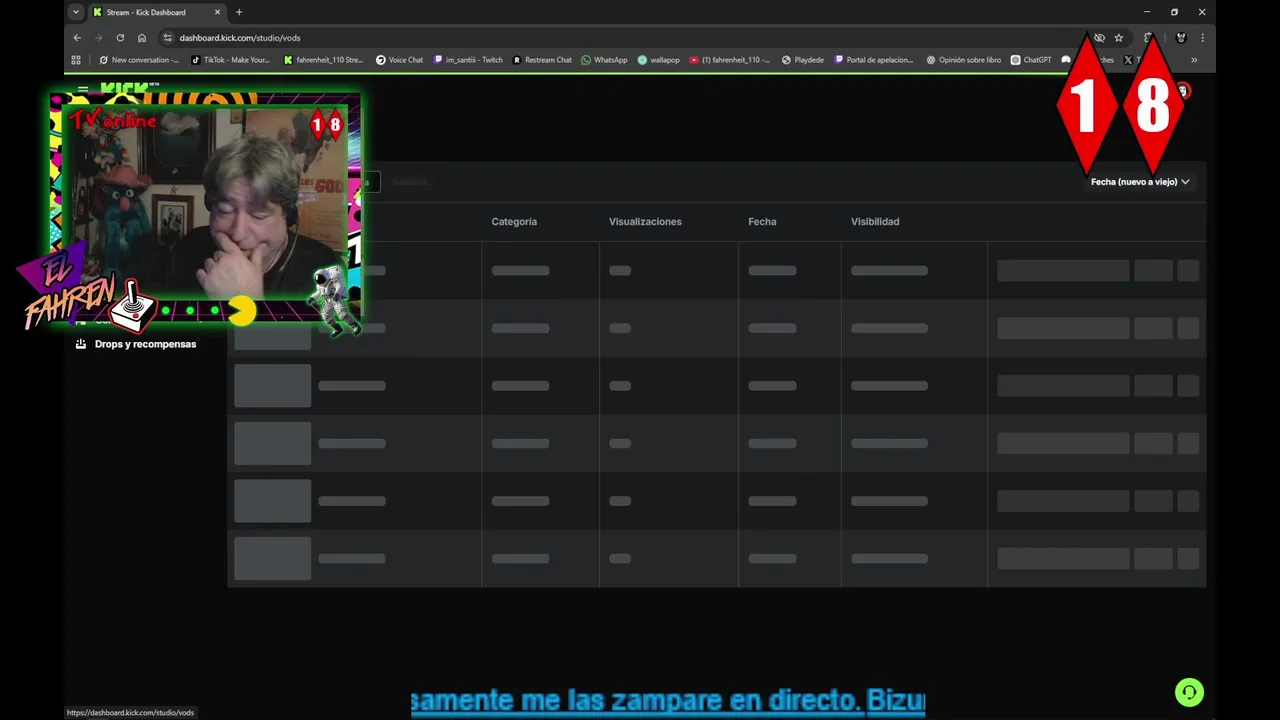The image size is (1280, 720).
Task: Open the Voice Chat bookmark
Action: 399,60
